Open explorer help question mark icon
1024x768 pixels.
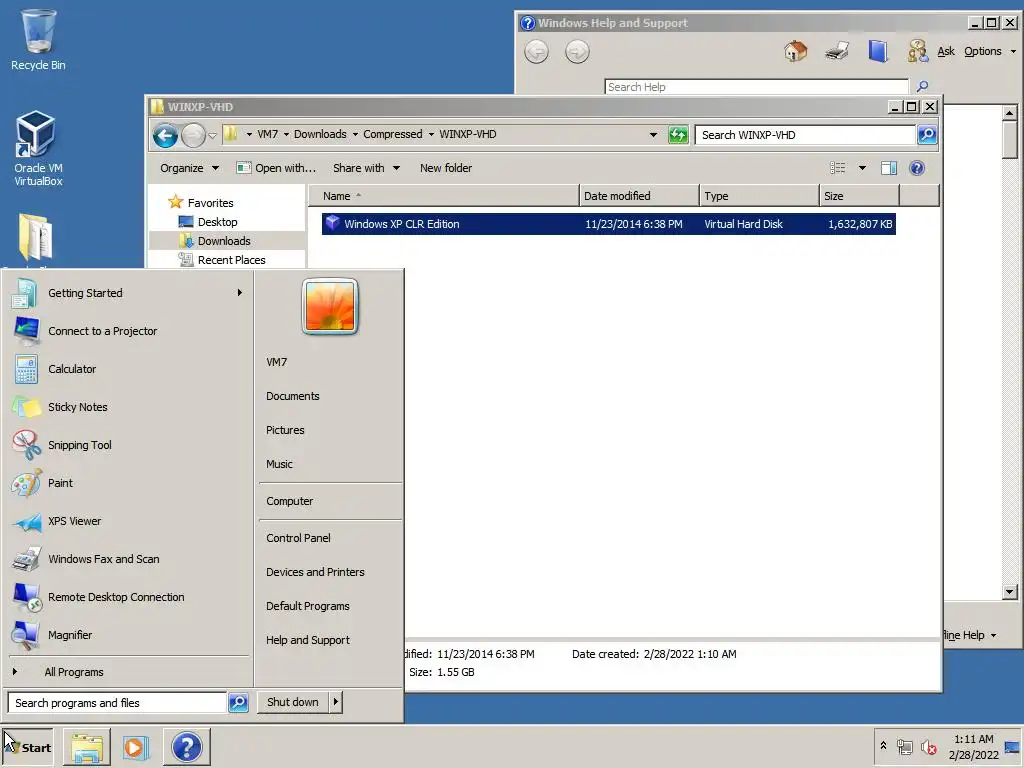pyautogui.click(x=917, y=168)
